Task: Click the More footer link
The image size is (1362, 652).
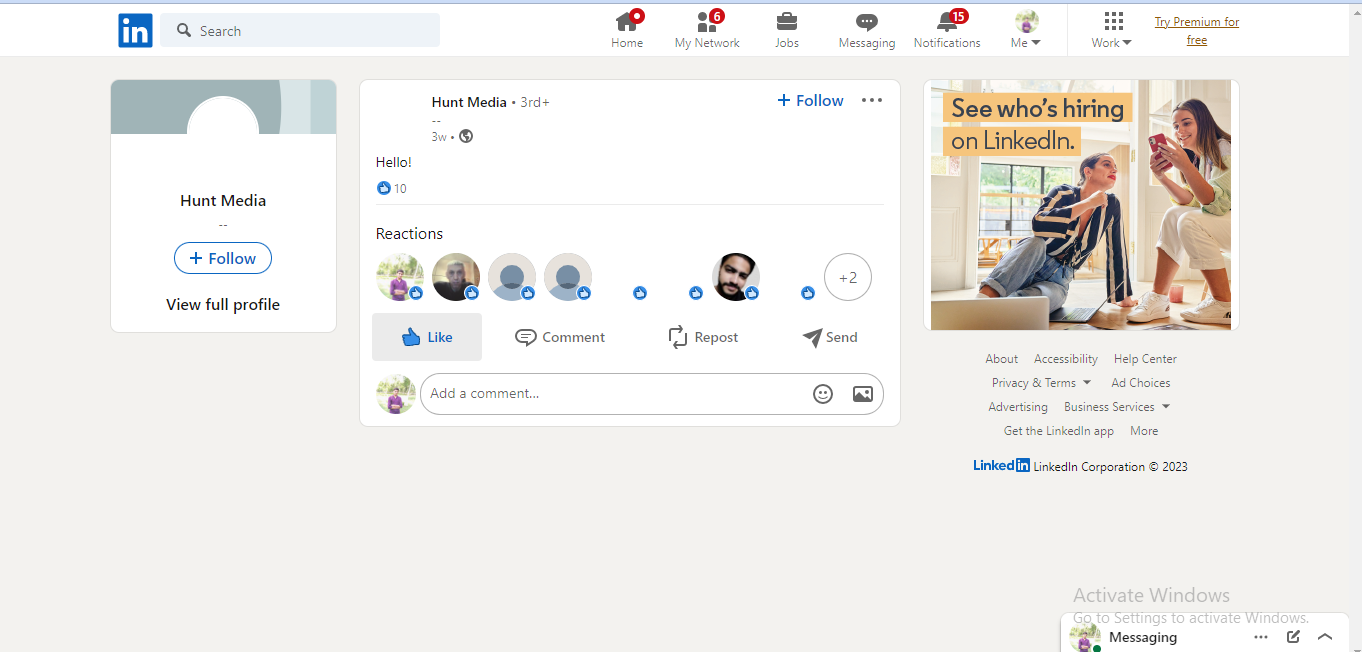Action: click(x=1144, y=431)
